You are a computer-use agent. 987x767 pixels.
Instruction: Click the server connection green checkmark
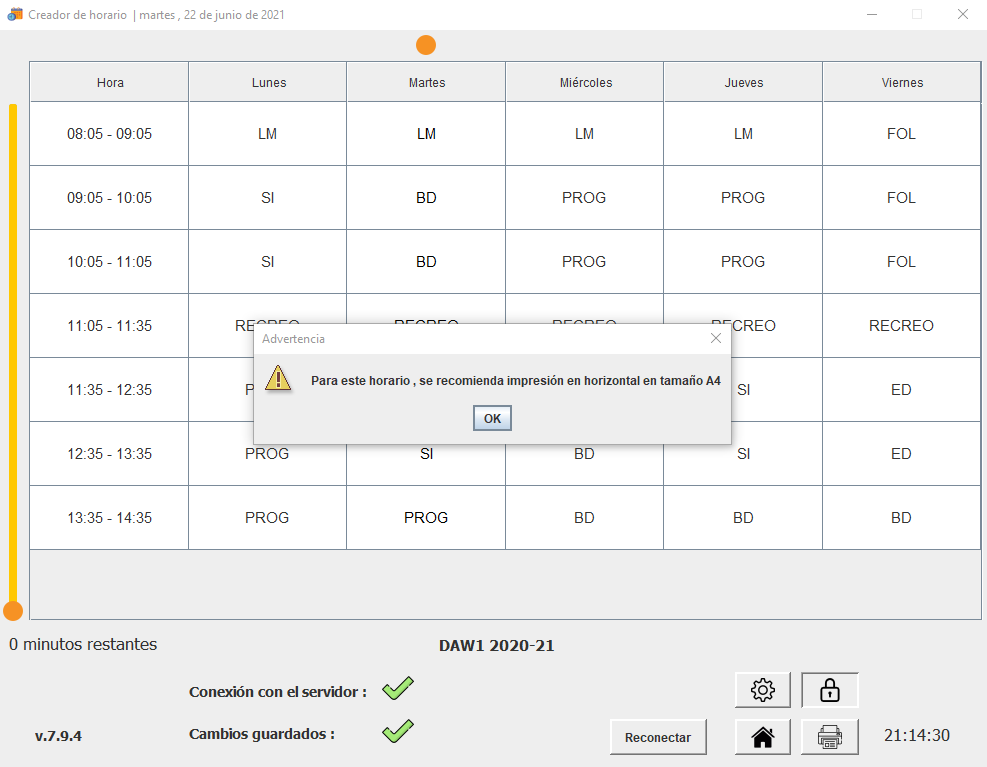point(397,688)
